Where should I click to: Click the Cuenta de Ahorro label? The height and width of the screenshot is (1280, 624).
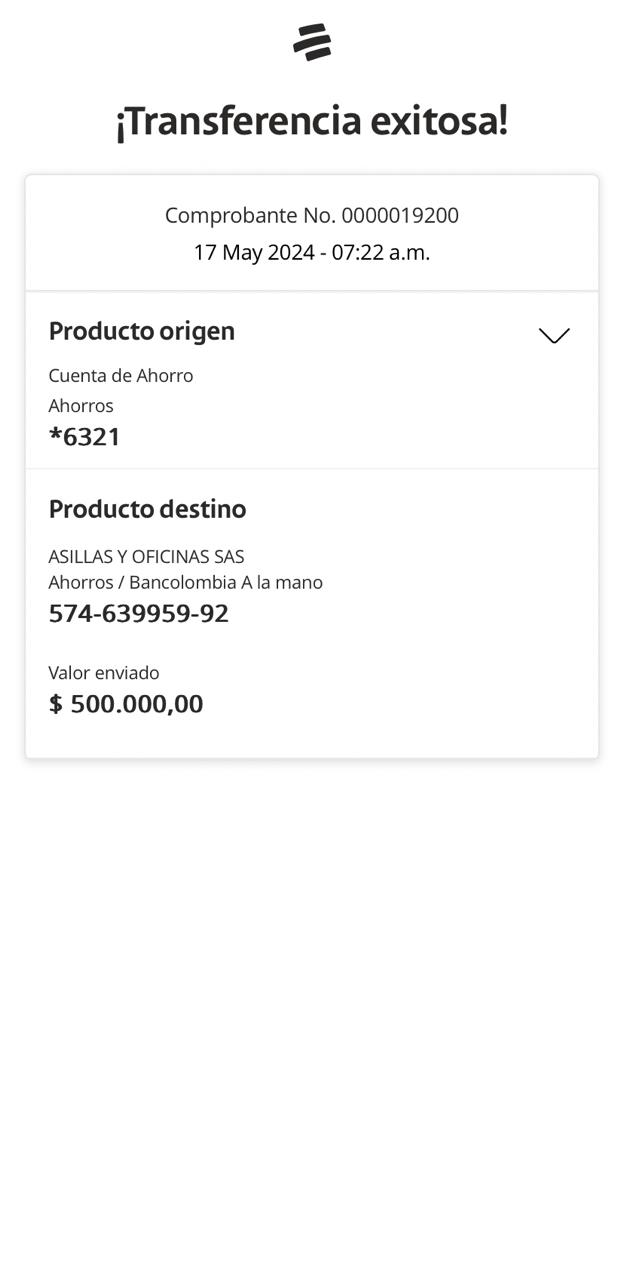coord(121,375)
